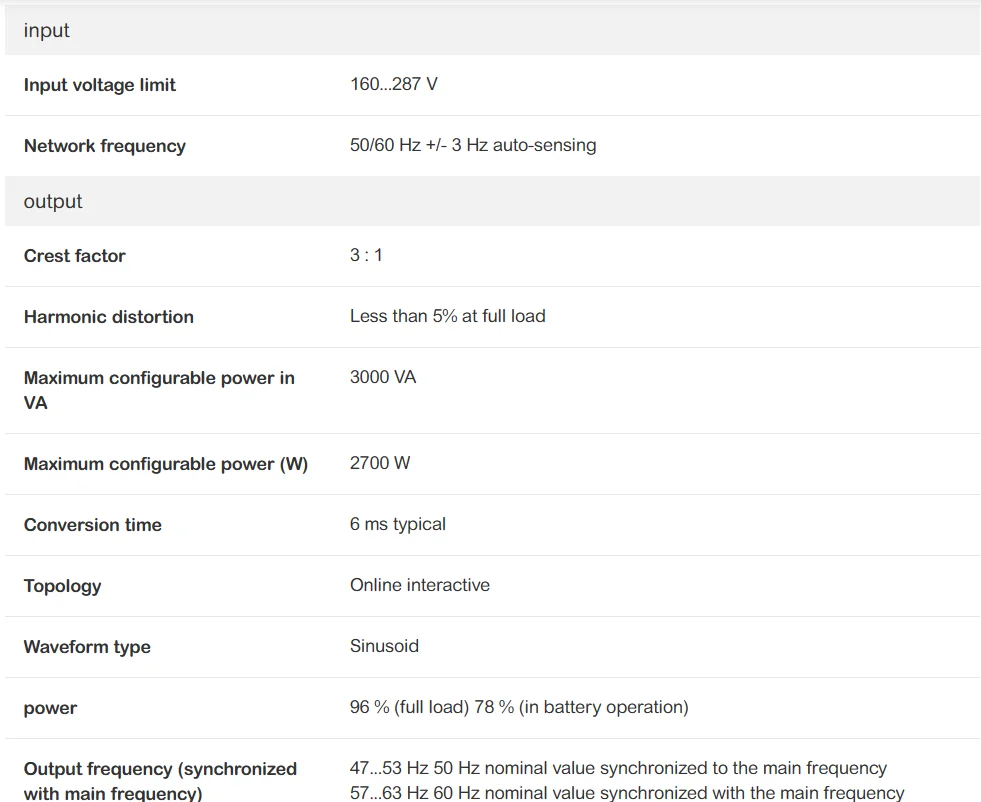Image resolution: width=981 pixels, height=802 pixels.
Task: Click "Less than 5% at full load" text
Action: tap(447, 316)
